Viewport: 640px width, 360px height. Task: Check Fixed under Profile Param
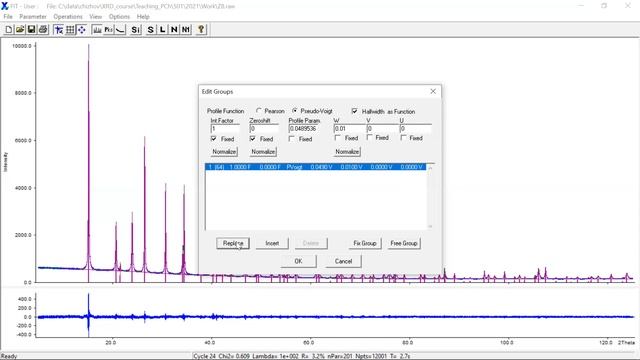[x=291, y=139]
